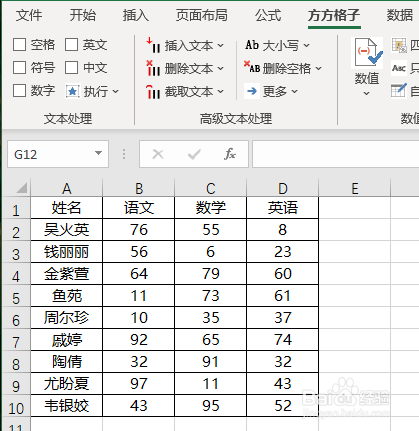Viewport: 419px width, 431px height.
Task: Select the cell with name 钱丽丽
Action: point(67,252)
